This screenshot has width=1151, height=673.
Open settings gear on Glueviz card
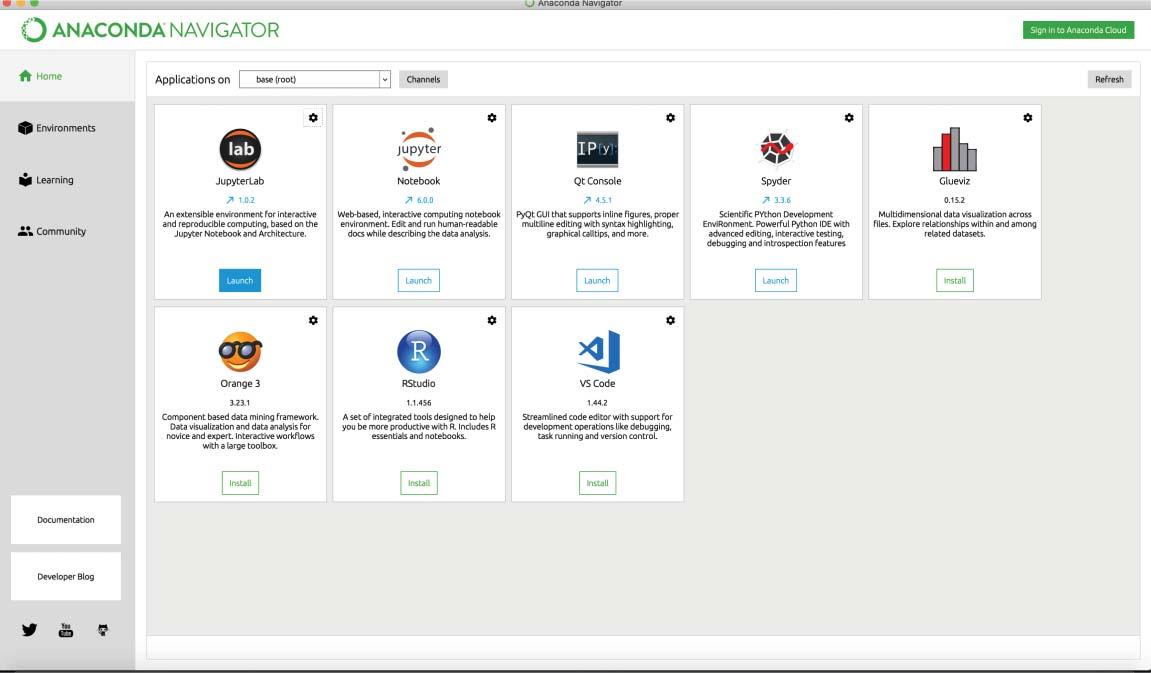pyautogui.click(x=1028, y=117)
